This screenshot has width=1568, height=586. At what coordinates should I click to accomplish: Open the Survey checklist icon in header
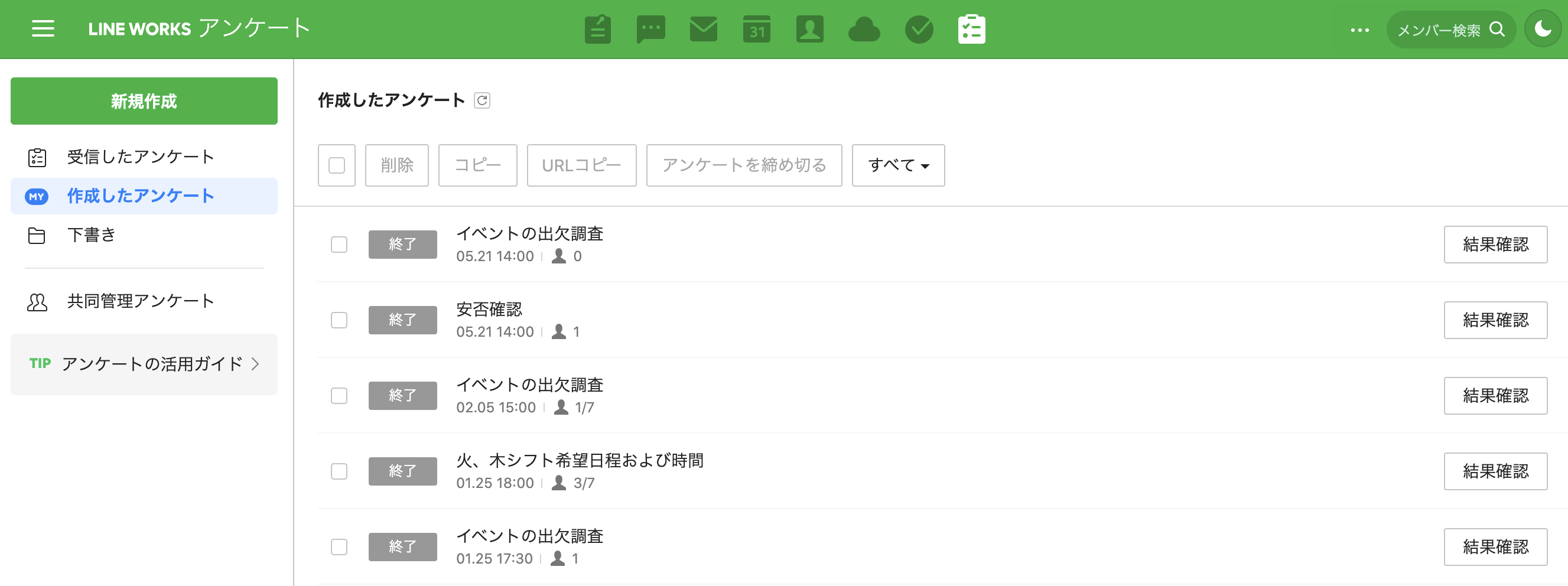(971, 29)
